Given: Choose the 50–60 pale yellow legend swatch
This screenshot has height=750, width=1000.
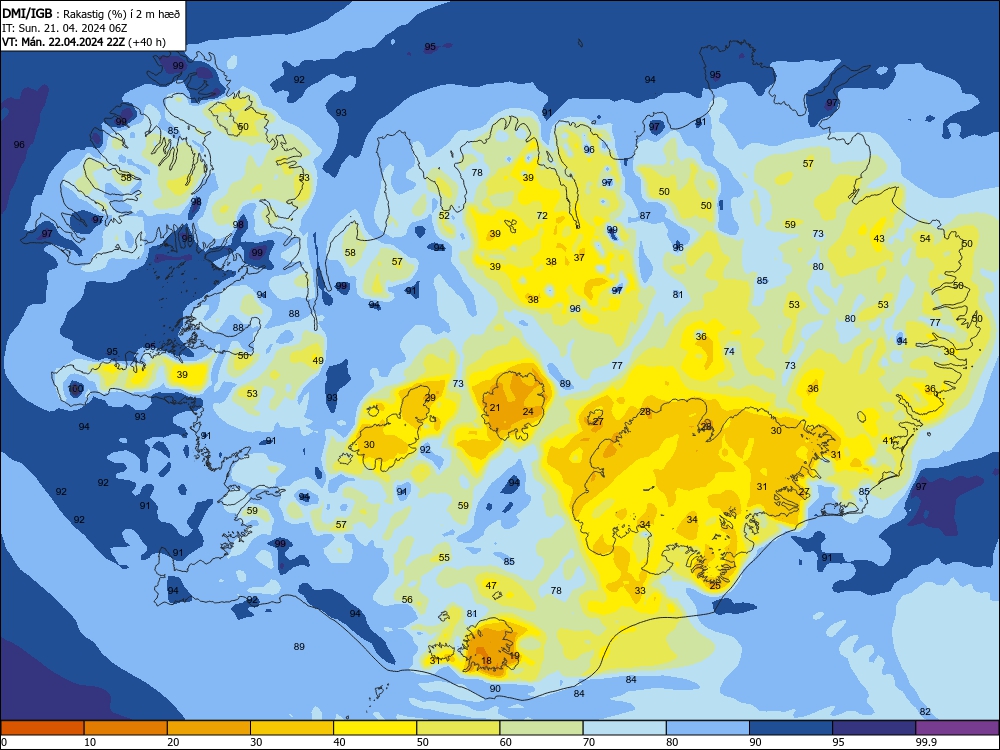Looking at the screenshot, I should tap(459, 728).
